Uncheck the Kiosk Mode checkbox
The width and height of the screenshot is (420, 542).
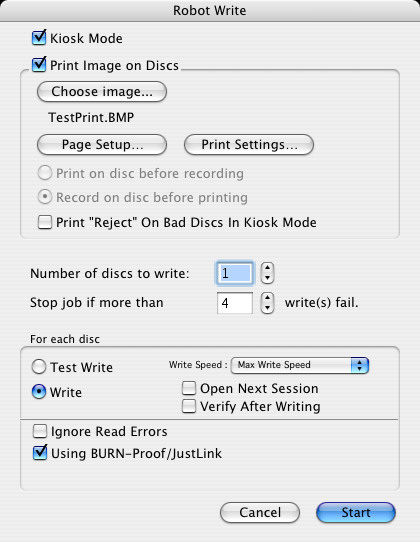coord(39,38)
